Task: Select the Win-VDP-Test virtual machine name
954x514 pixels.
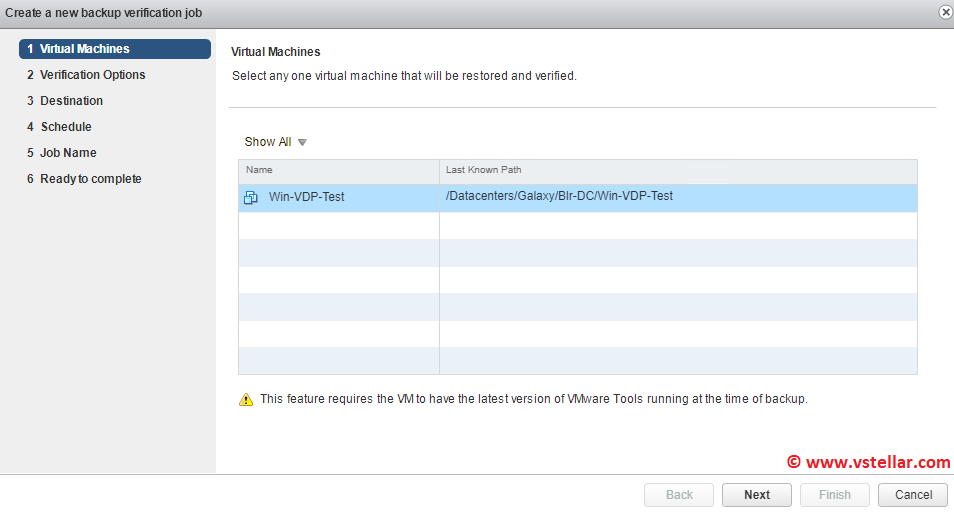Action: pos(306,197)
